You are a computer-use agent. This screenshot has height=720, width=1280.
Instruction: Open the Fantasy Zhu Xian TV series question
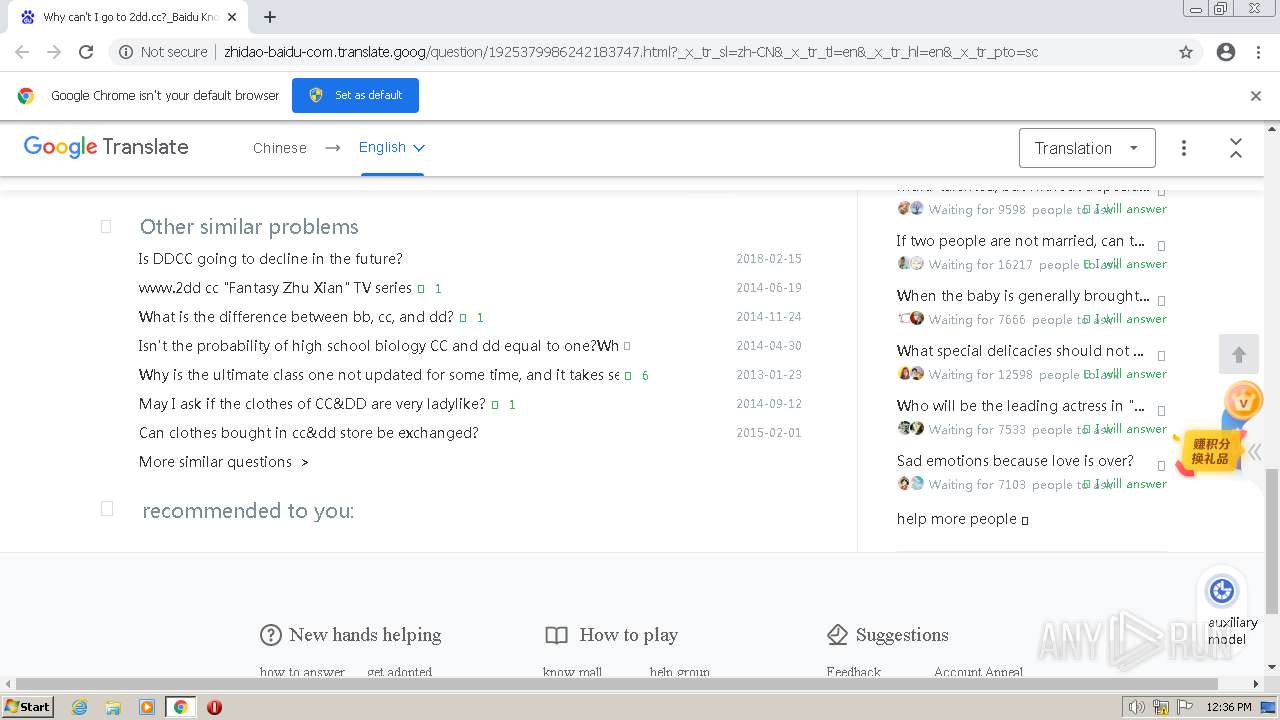click(x=275, y=287)
